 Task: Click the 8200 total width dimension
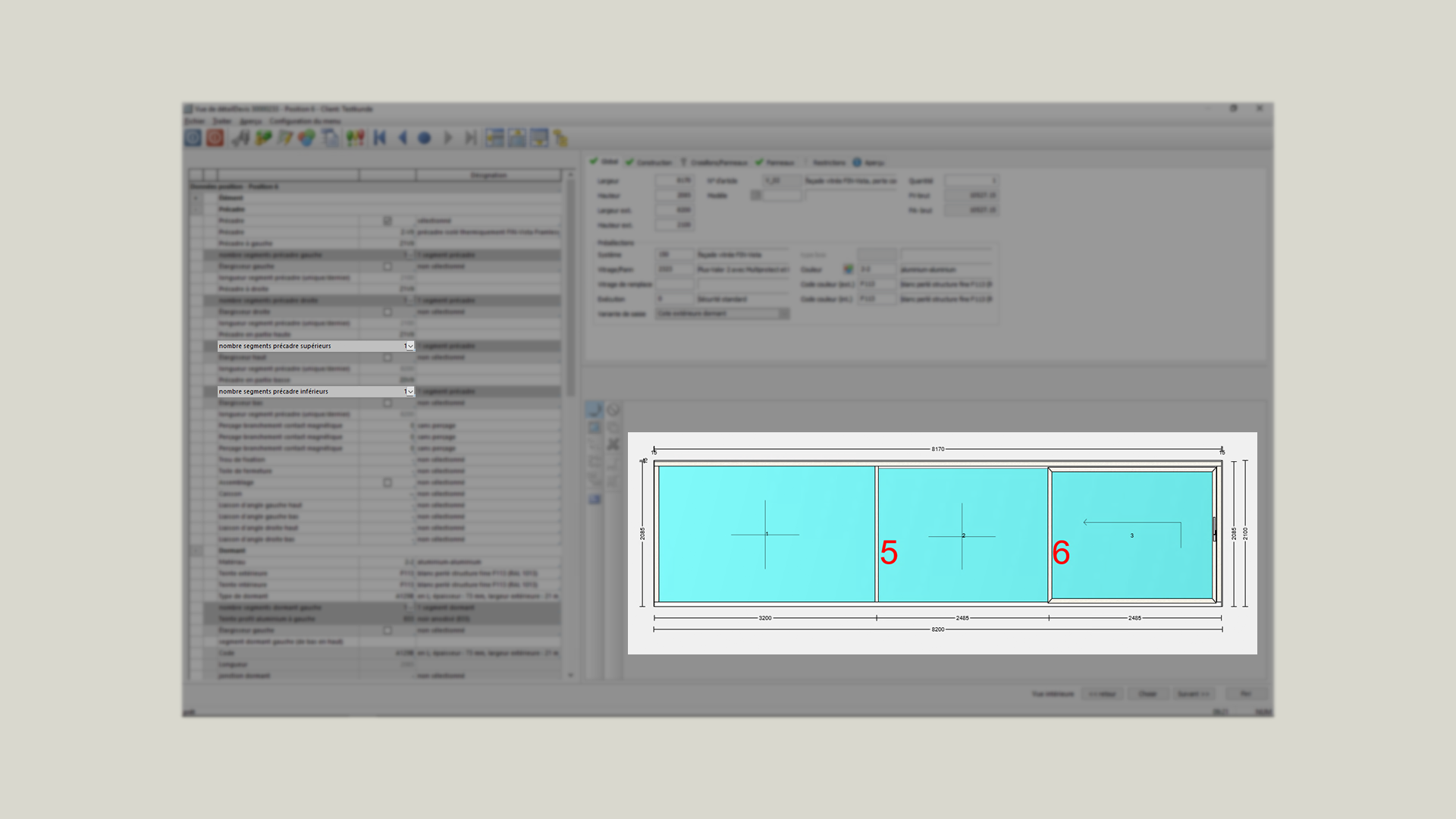pyautogui.click(x=938, y=629)
